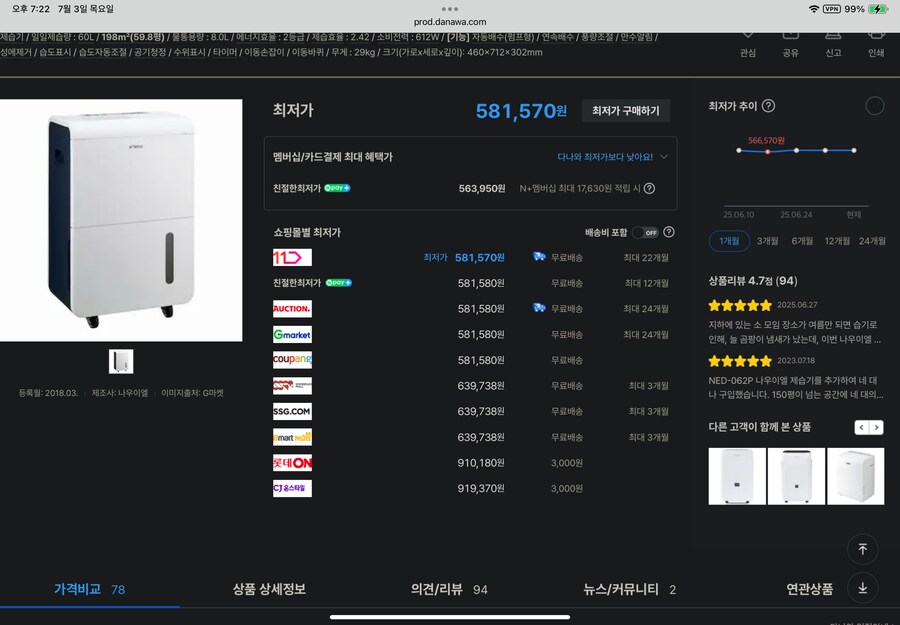Click the prod.danawa.com address bar
The image size is (900, 625).
coord(450,22)
